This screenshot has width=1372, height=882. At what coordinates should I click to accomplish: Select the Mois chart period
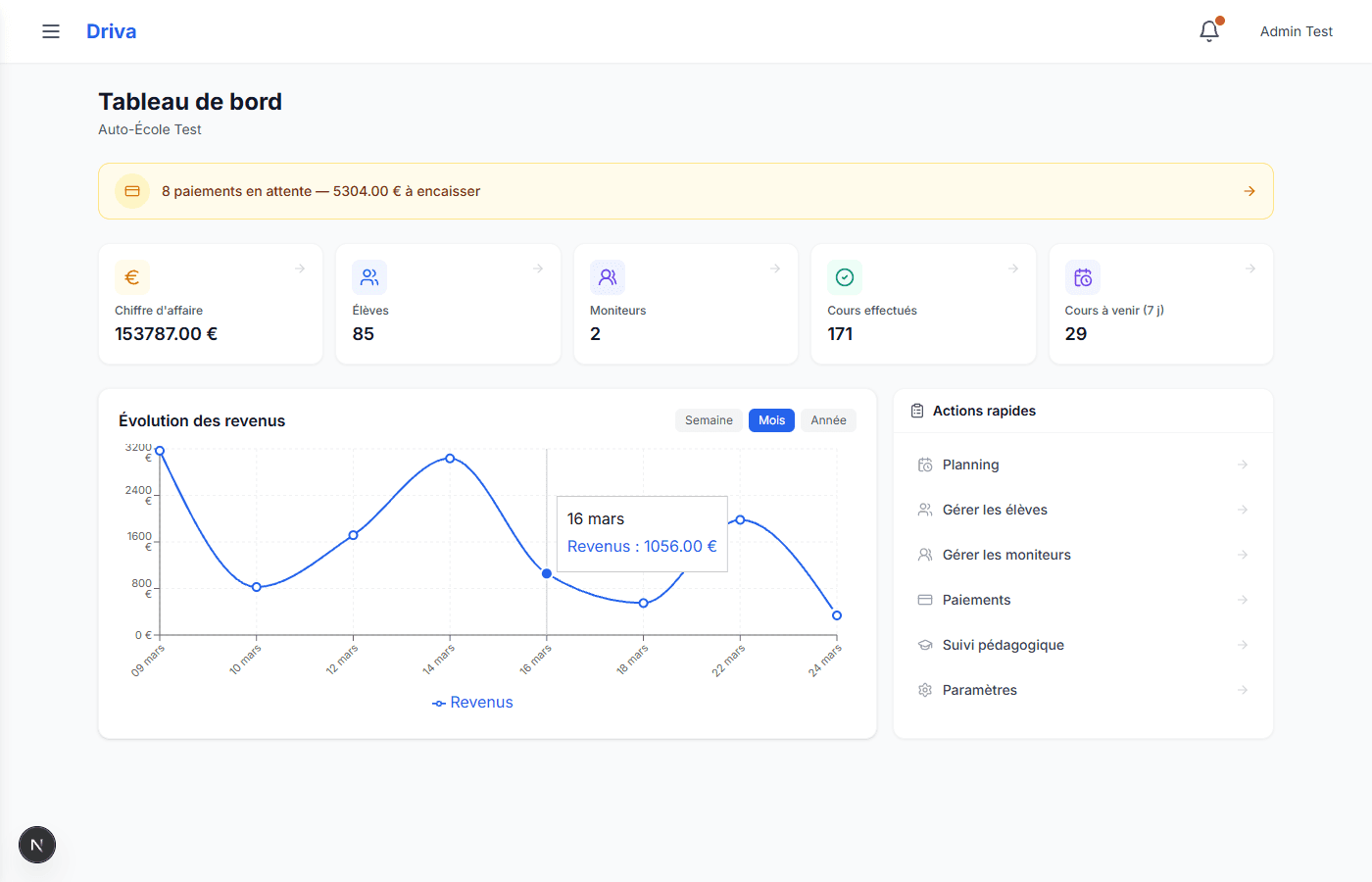point(771,420)
